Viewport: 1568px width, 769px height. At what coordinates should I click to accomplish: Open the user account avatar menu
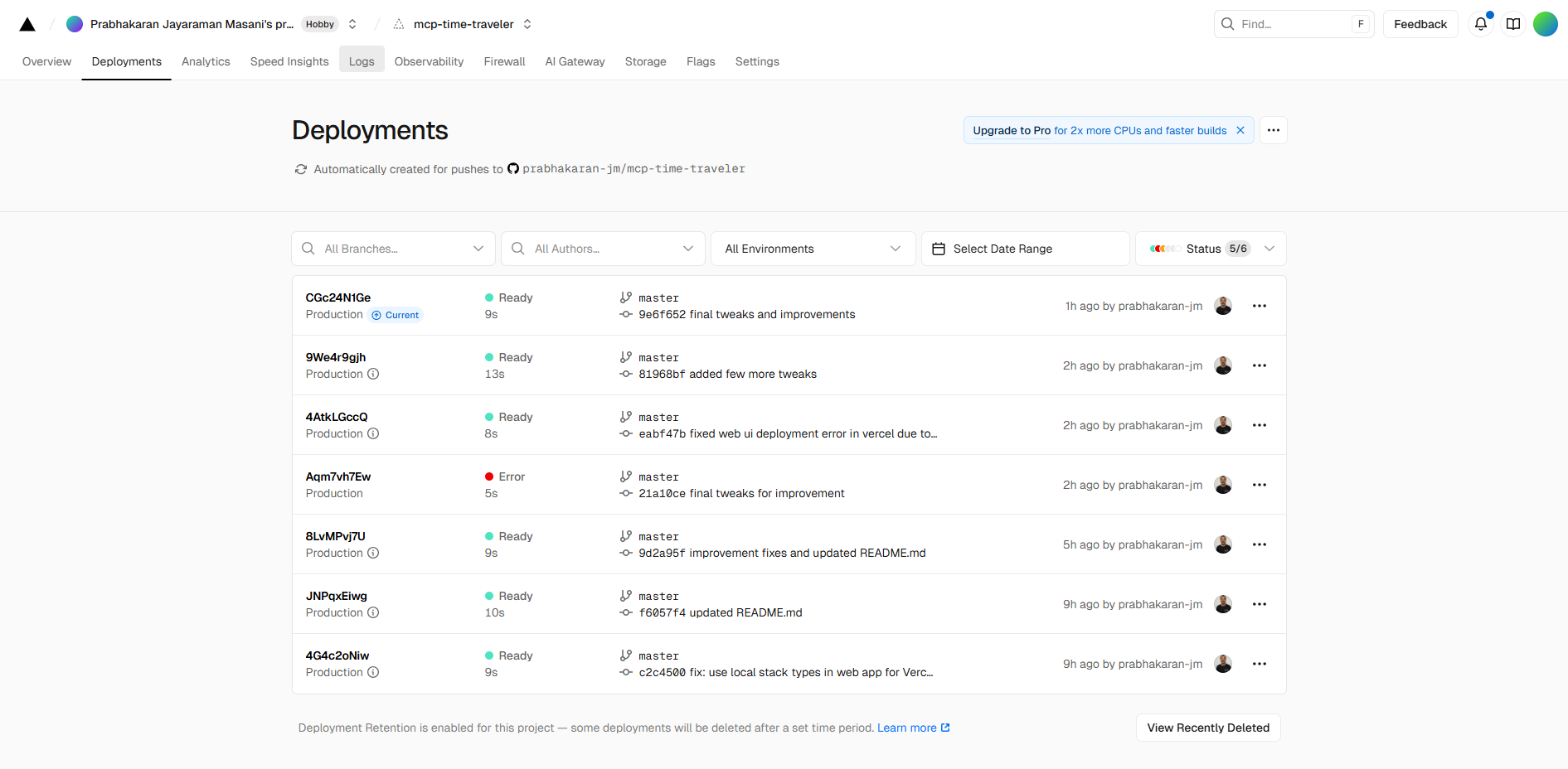click(1546, 24)
